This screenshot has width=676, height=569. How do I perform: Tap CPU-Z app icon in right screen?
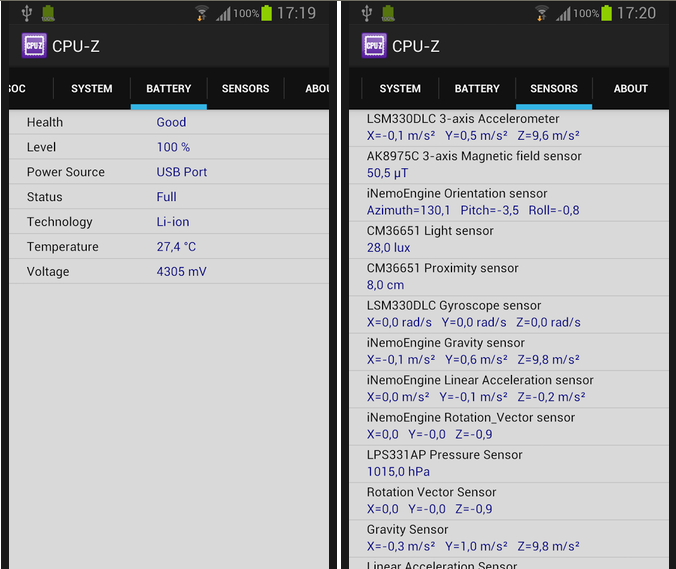tap(374, 46)
